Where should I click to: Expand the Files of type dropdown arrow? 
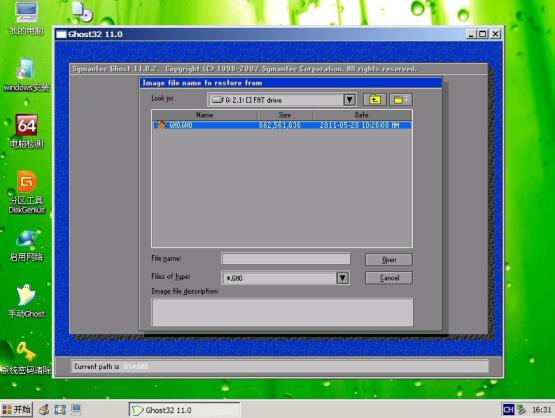point(342,278)
